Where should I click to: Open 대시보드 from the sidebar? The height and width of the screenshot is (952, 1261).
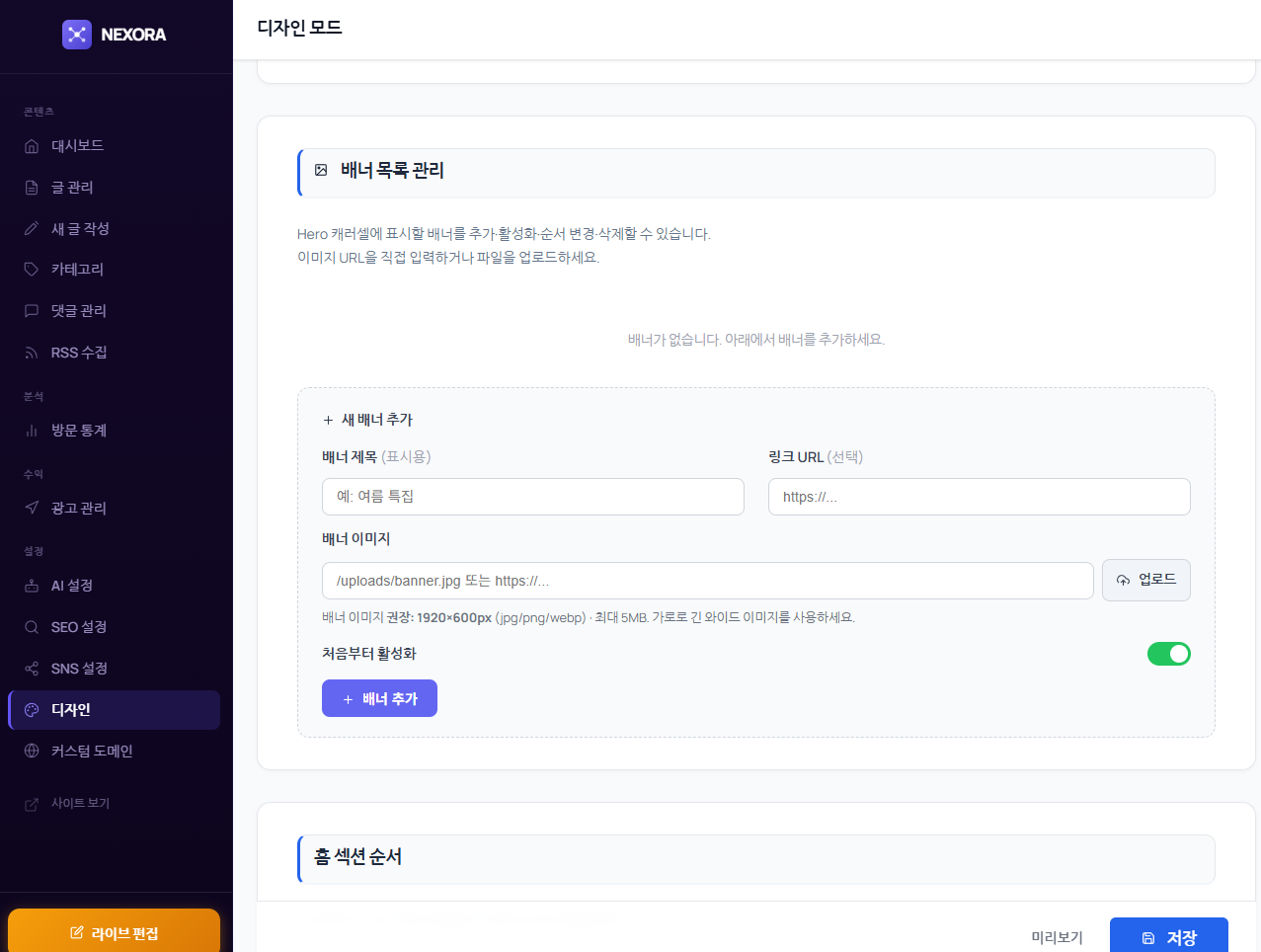coord(77,146)
